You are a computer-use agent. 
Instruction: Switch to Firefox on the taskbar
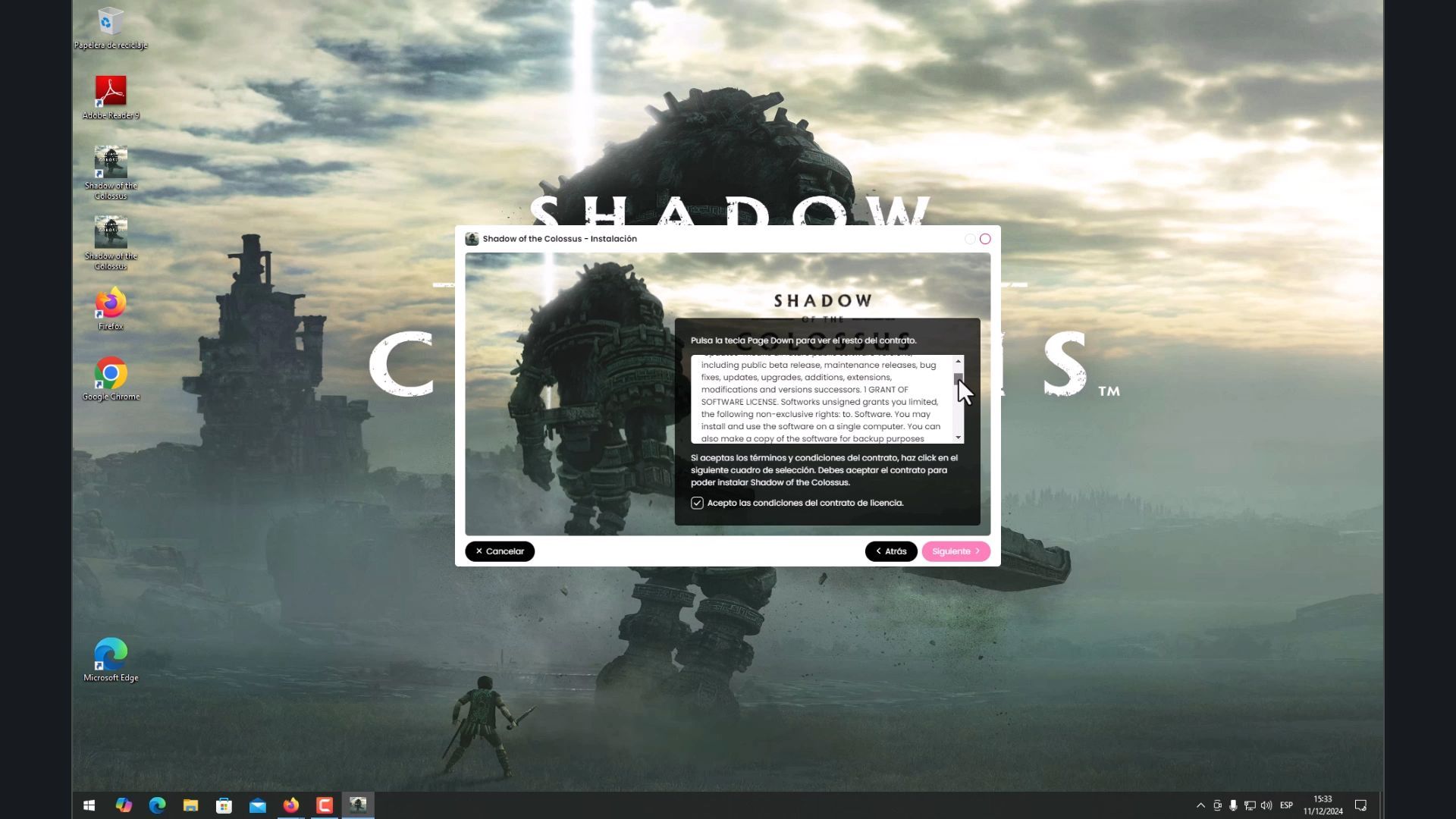pyautogui.click(x=291, y=805)
